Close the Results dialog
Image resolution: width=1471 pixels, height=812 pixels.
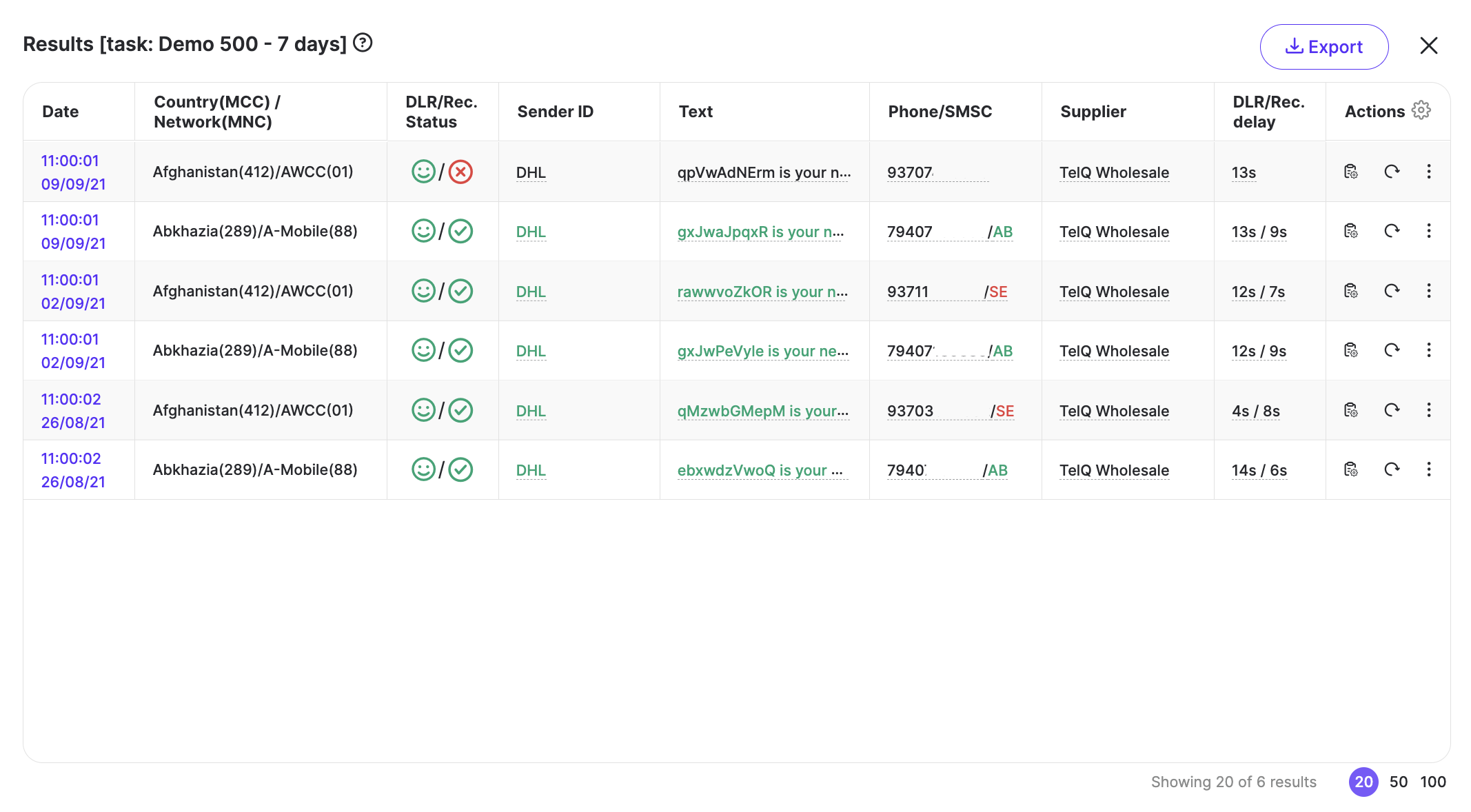(1428, 46)
